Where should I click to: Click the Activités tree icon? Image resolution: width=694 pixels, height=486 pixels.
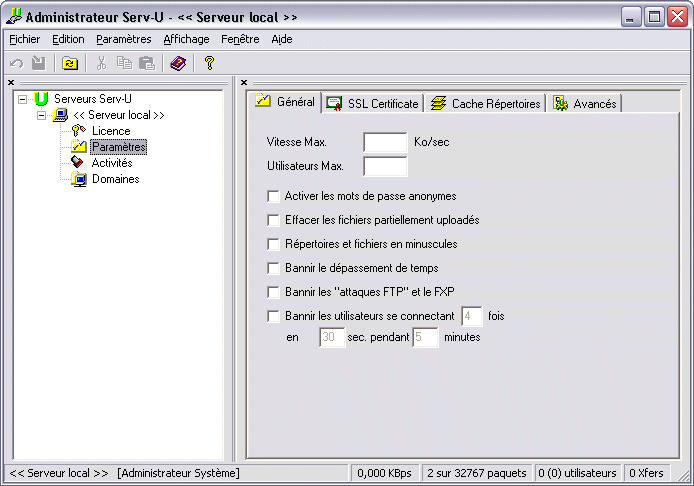click(78, 162)
